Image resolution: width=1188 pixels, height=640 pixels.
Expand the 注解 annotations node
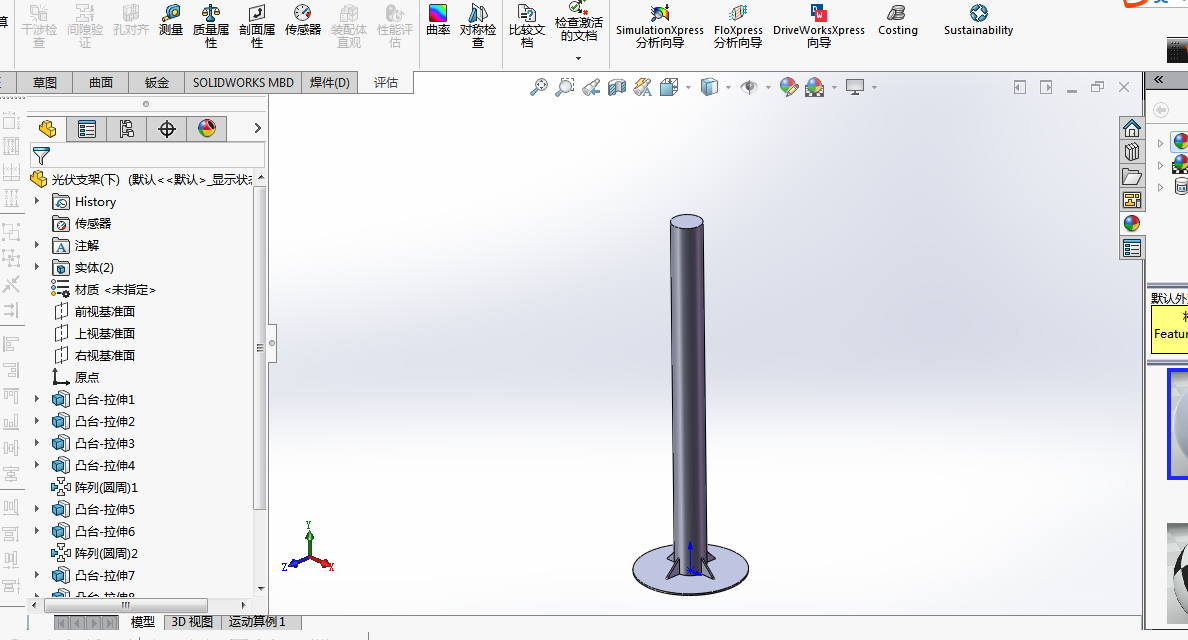point(37,245)
